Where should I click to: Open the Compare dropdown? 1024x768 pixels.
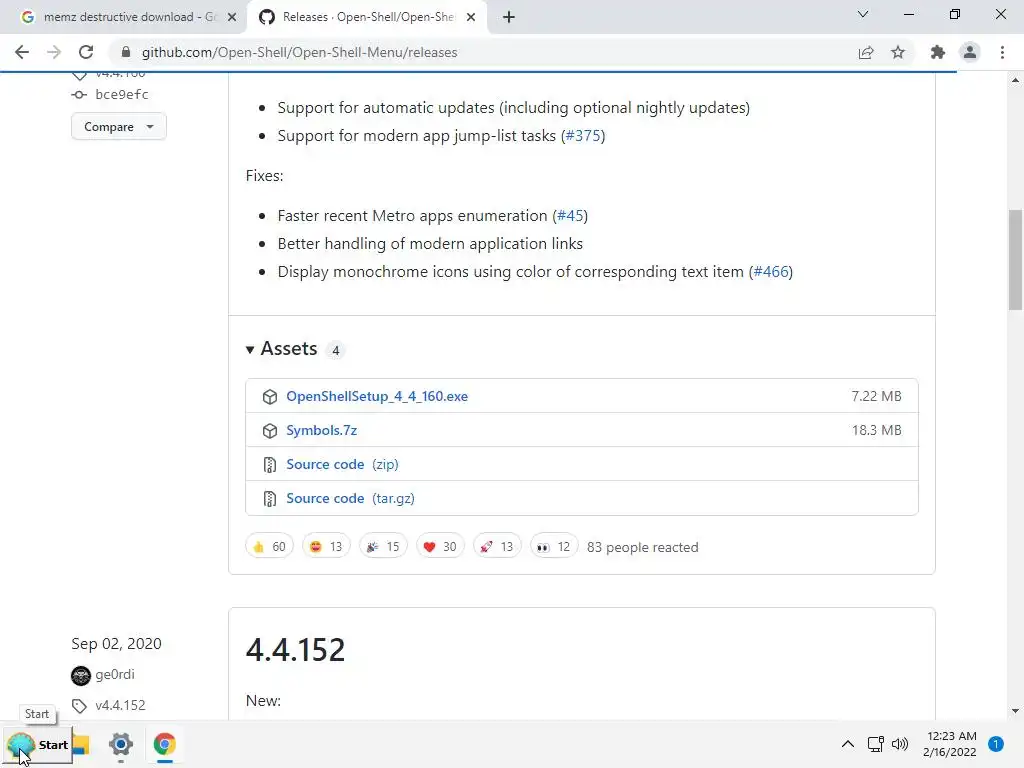coord(118,127)
